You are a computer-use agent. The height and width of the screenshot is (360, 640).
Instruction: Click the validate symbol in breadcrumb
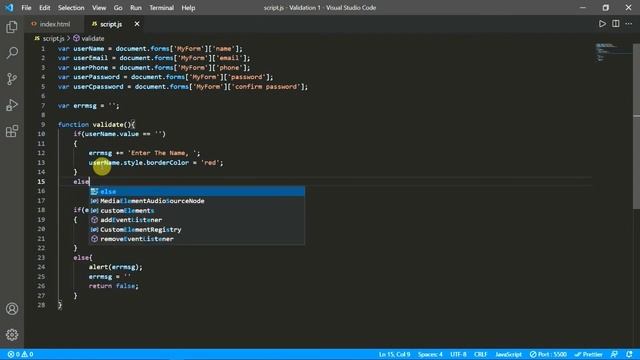(x=89, y=38)
